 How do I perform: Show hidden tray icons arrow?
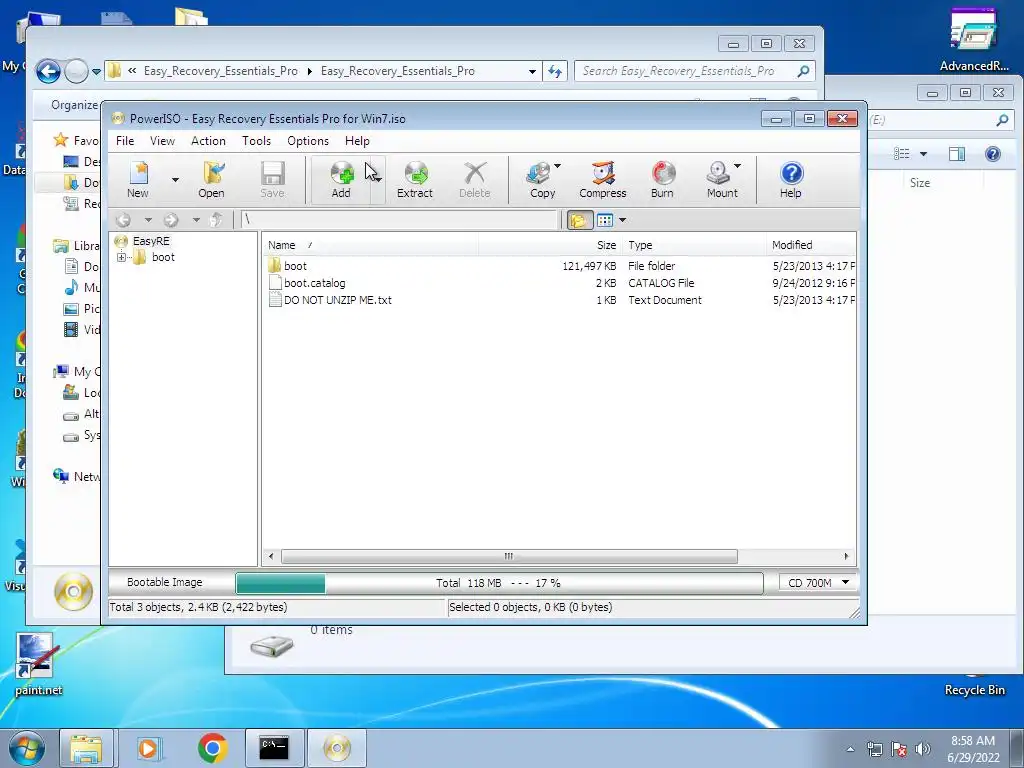[850, 749]
